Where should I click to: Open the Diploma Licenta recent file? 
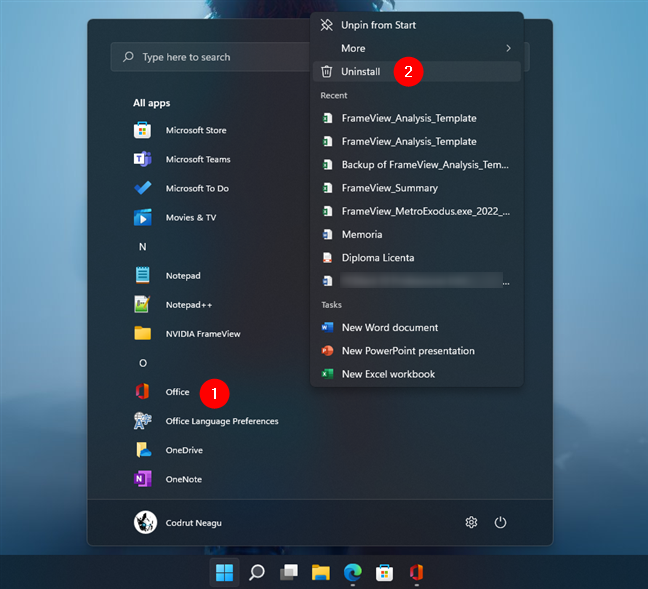coord(417,258)
